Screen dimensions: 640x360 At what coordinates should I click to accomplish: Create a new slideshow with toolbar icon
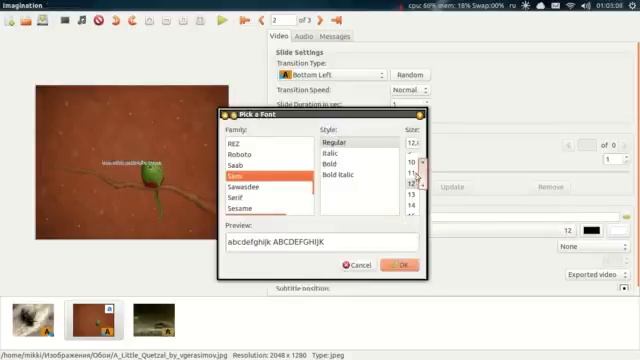(x=10, y=20)
